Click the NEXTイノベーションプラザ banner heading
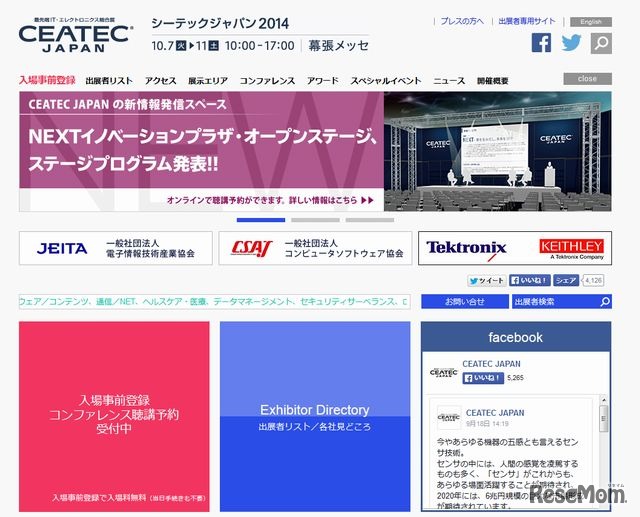Viewport: 640px width, 517px height. click(x=203, y=150)
